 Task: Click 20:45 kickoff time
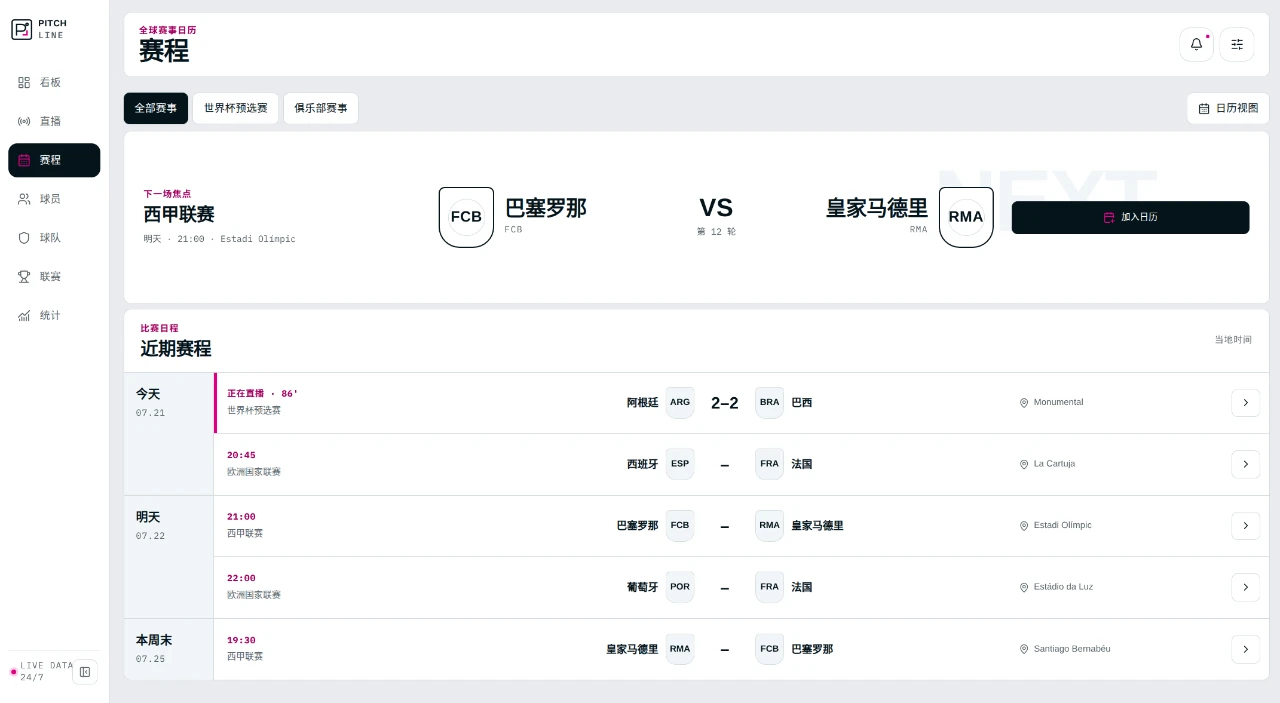241,455
